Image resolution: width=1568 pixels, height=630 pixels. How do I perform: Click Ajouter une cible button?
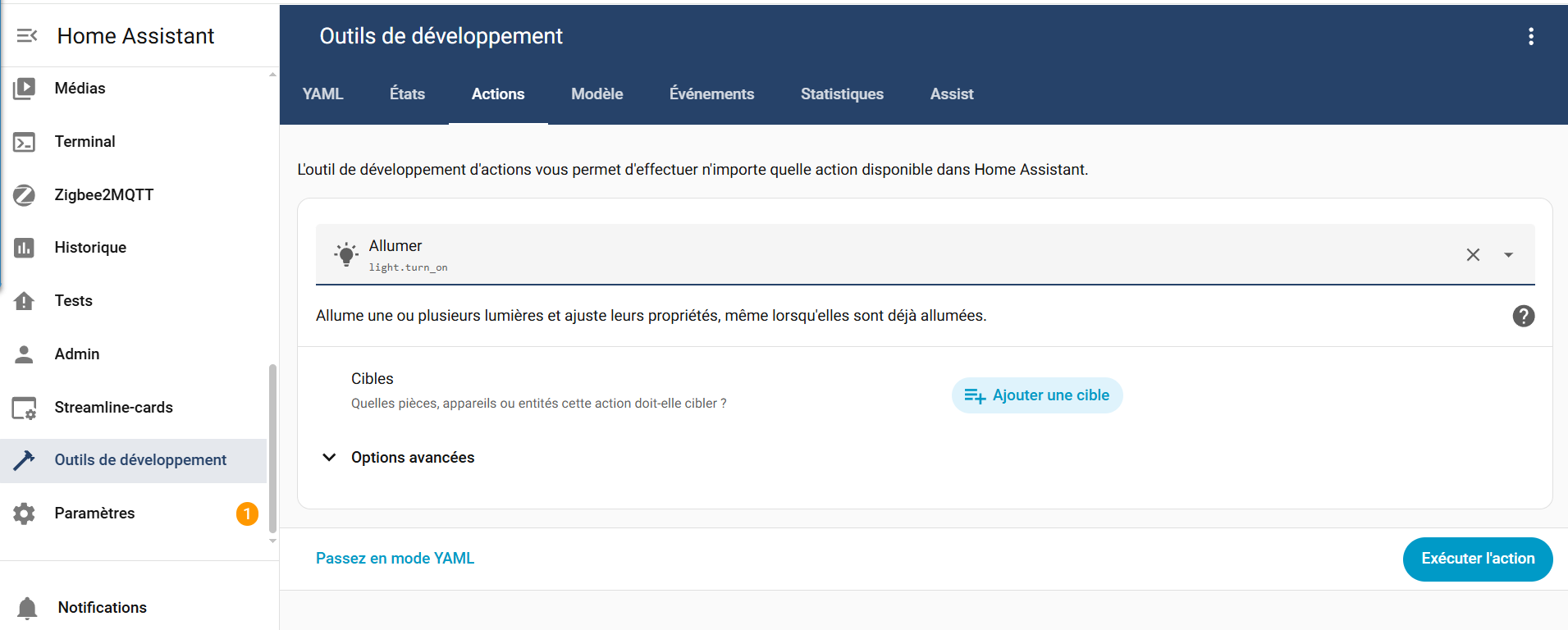(x=1037, y=395)
